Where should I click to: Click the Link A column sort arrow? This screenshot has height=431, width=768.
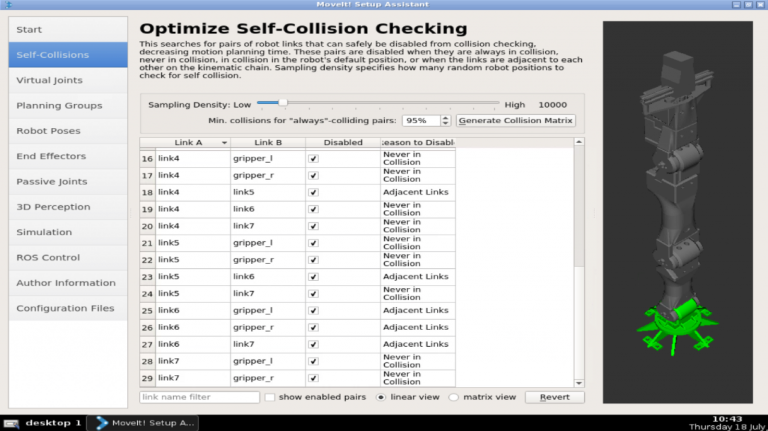pos(224,143)
